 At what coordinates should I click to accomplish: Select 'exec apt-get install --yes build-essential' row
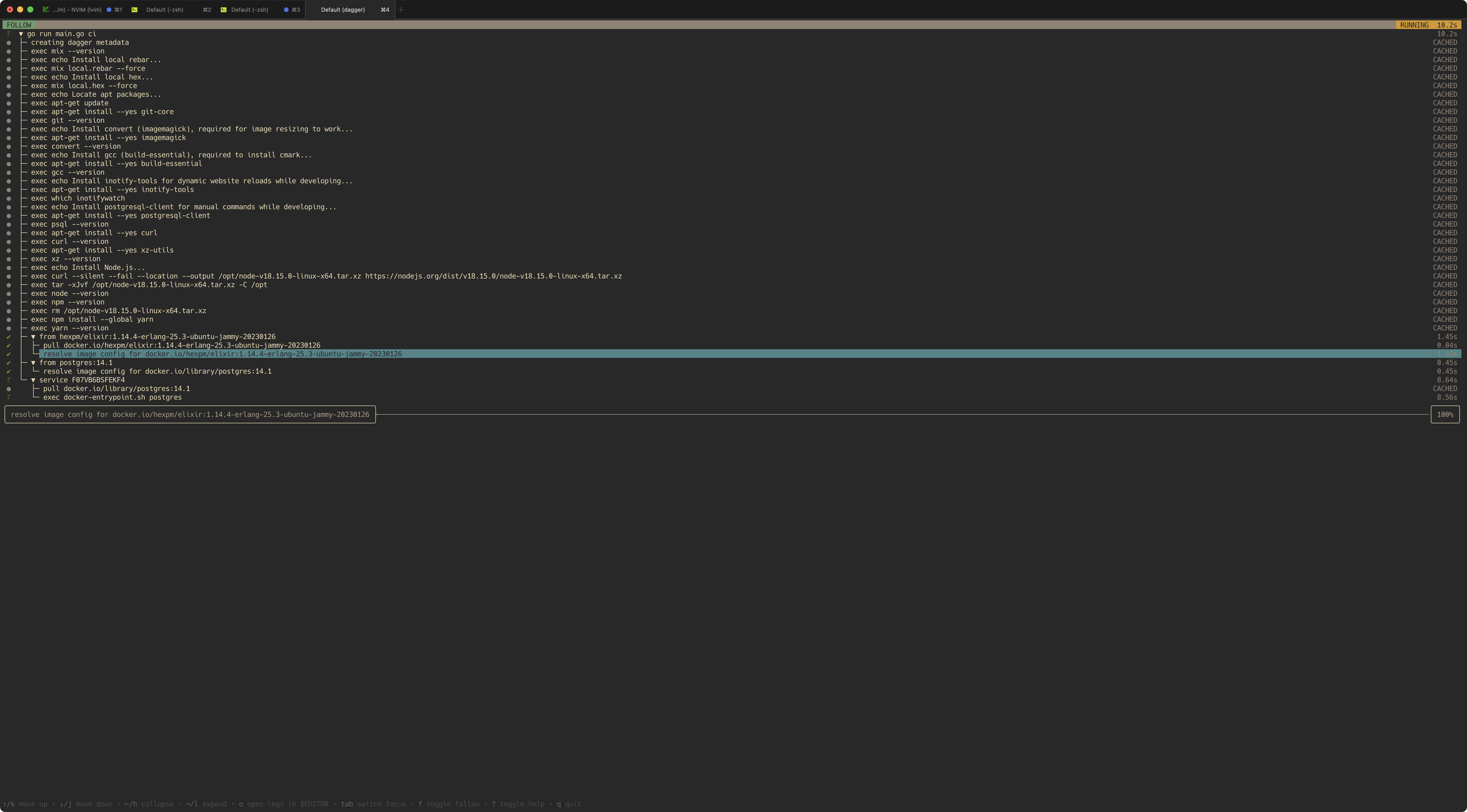point(732,164)
